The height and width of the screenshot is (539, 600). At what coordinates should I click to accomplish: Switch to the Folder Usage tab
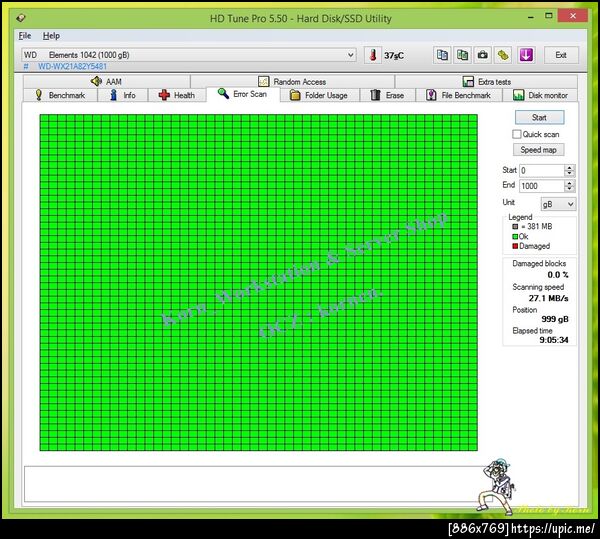(320, 95)
